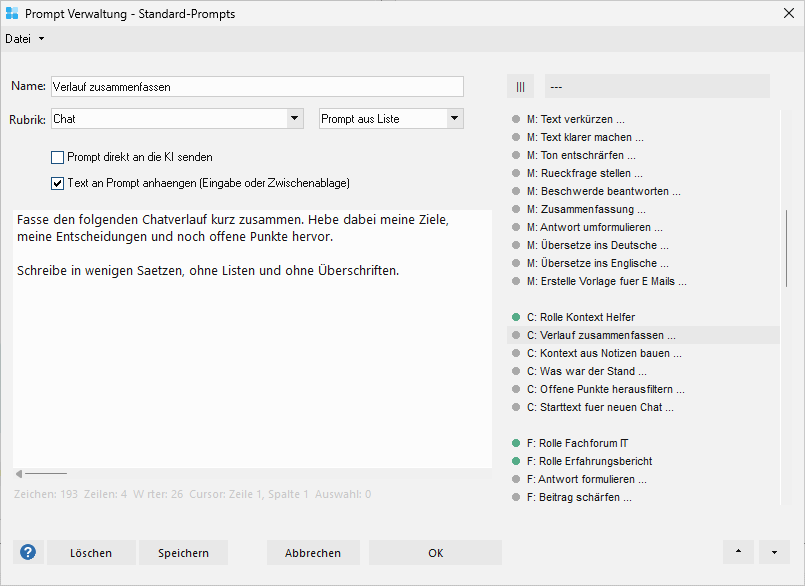Open the Datei menu
The height and width of the screenshot is (586, 805).
24,39
